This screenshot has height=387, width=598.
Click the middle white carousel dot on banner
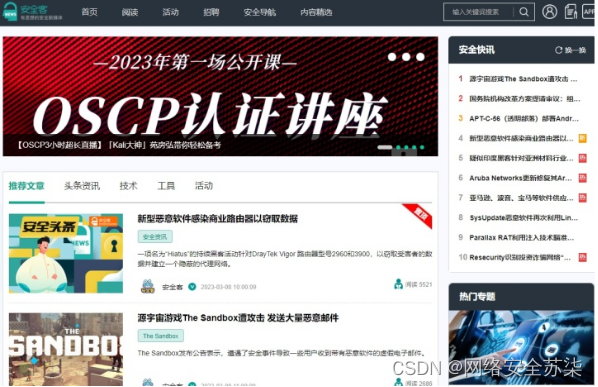coord(406,57)
